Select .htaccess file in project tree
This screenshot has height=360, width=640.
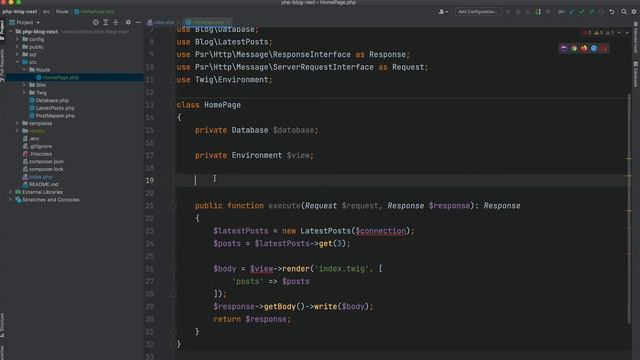tap(37, 154)
